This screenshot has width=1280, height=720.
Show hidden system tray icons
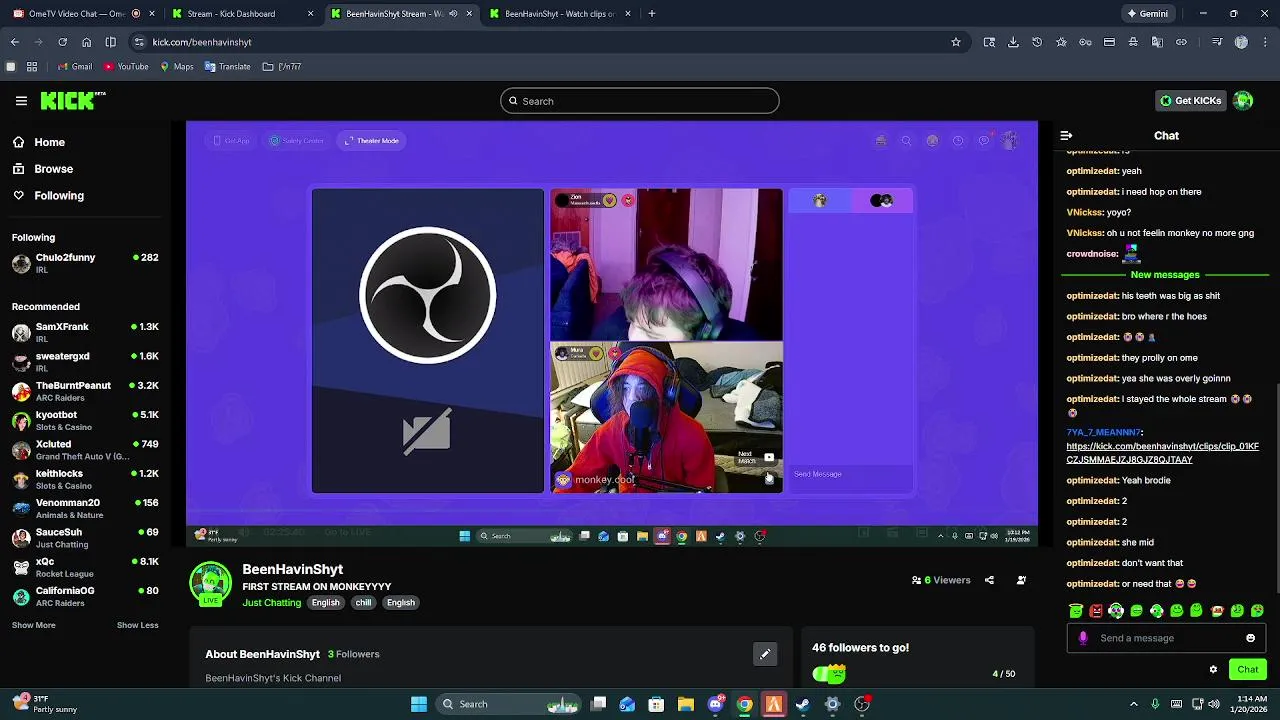(x=1133, y=704)
